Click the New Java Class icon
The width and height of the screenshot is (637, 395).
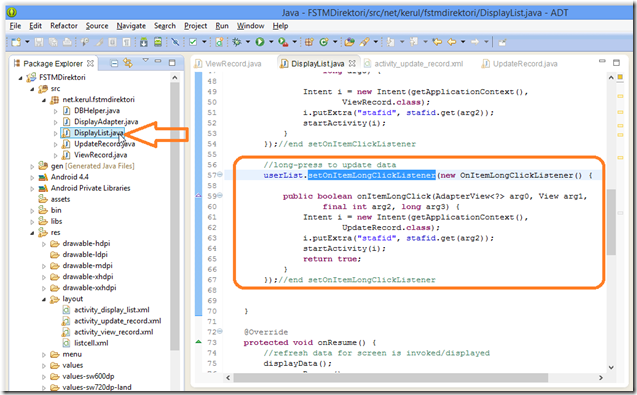324,42
